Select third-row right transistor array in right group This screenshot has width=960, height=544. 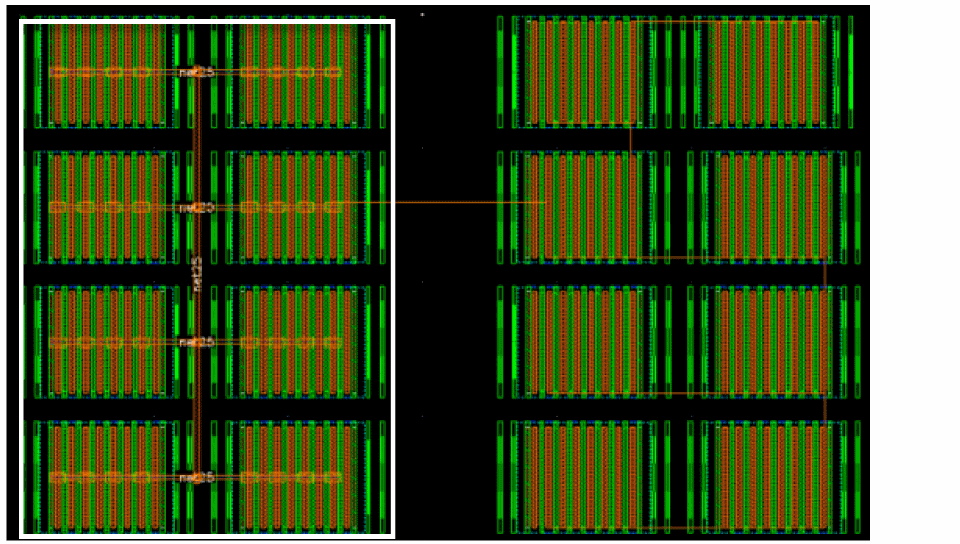[774, 341]
